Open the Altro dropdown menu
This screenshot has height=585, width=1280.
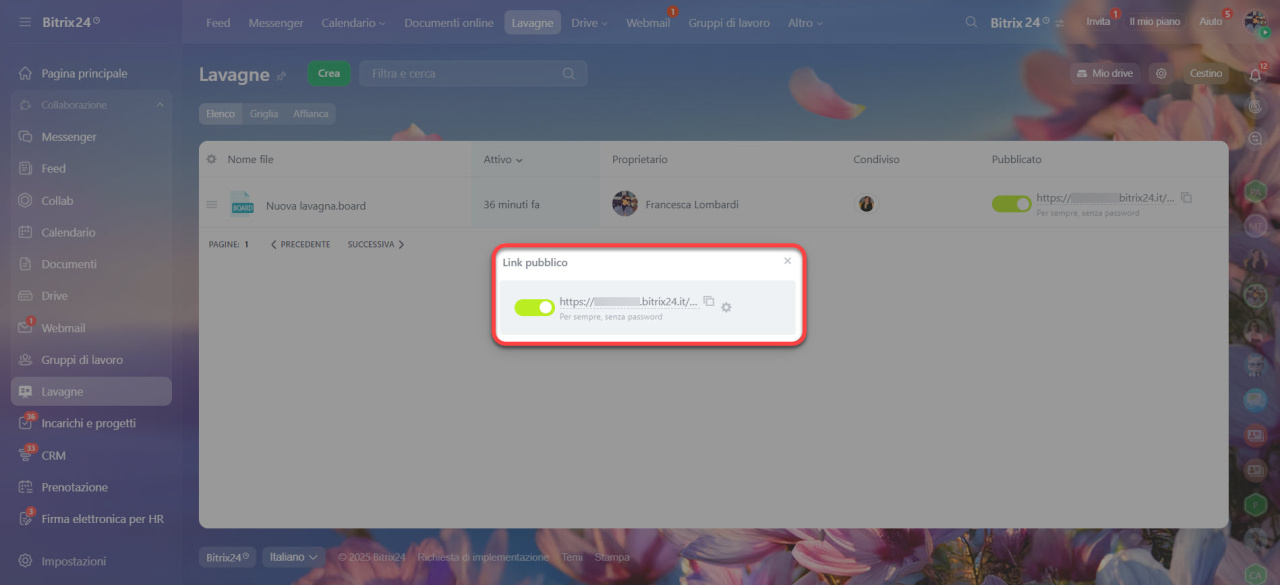805,22
